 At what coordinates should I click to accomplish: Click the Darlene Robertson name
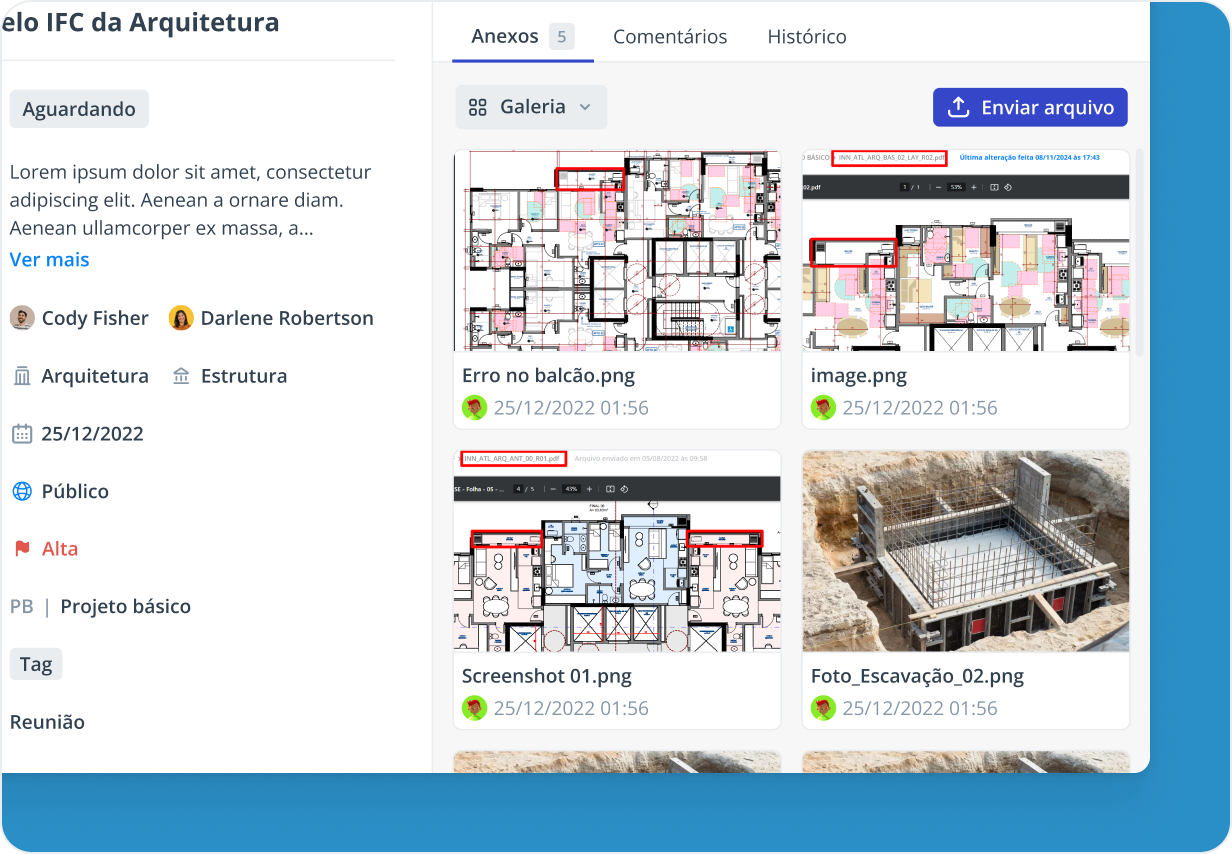(287, 318)
